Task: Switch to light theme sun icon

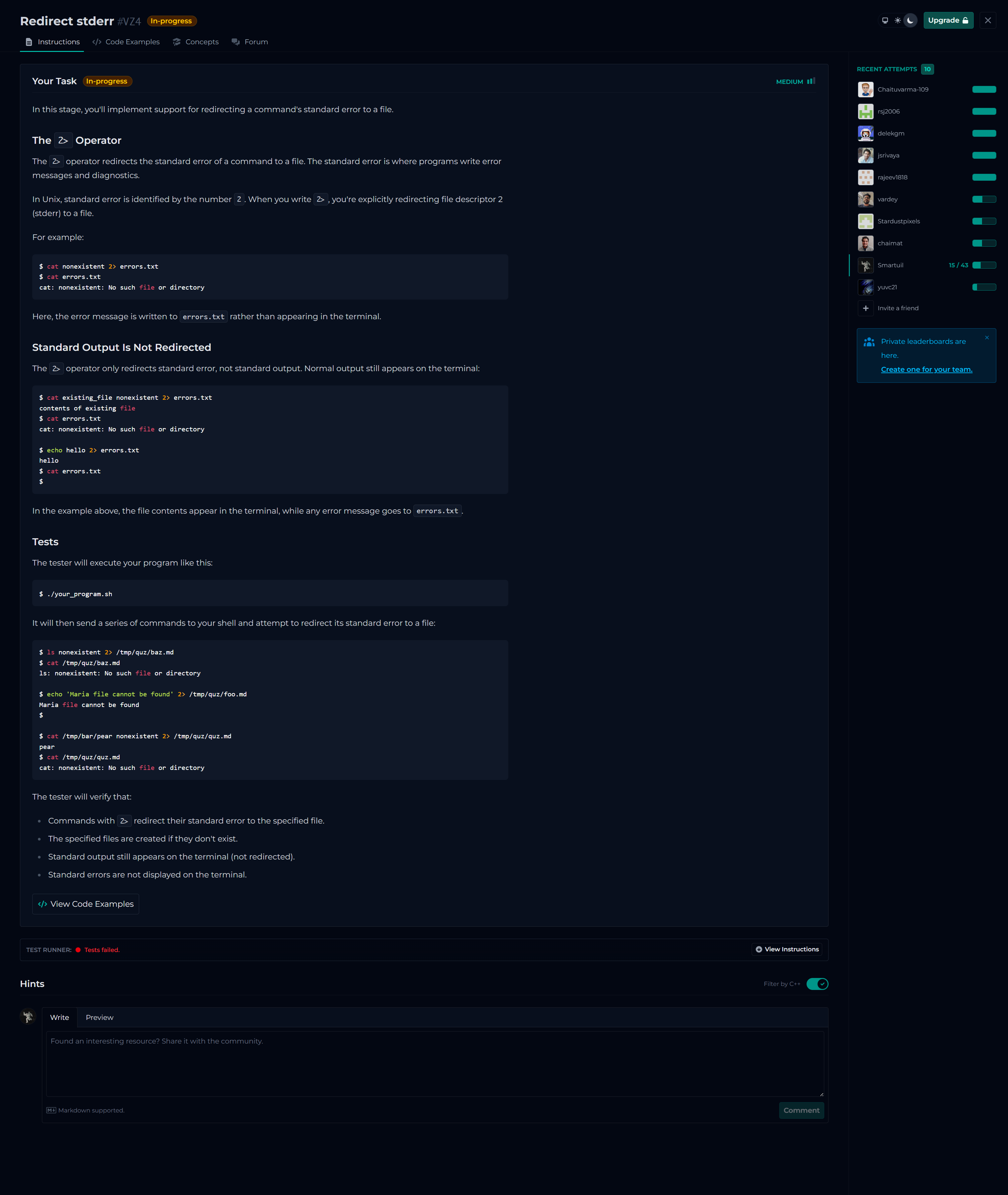Action: [898, 21]
